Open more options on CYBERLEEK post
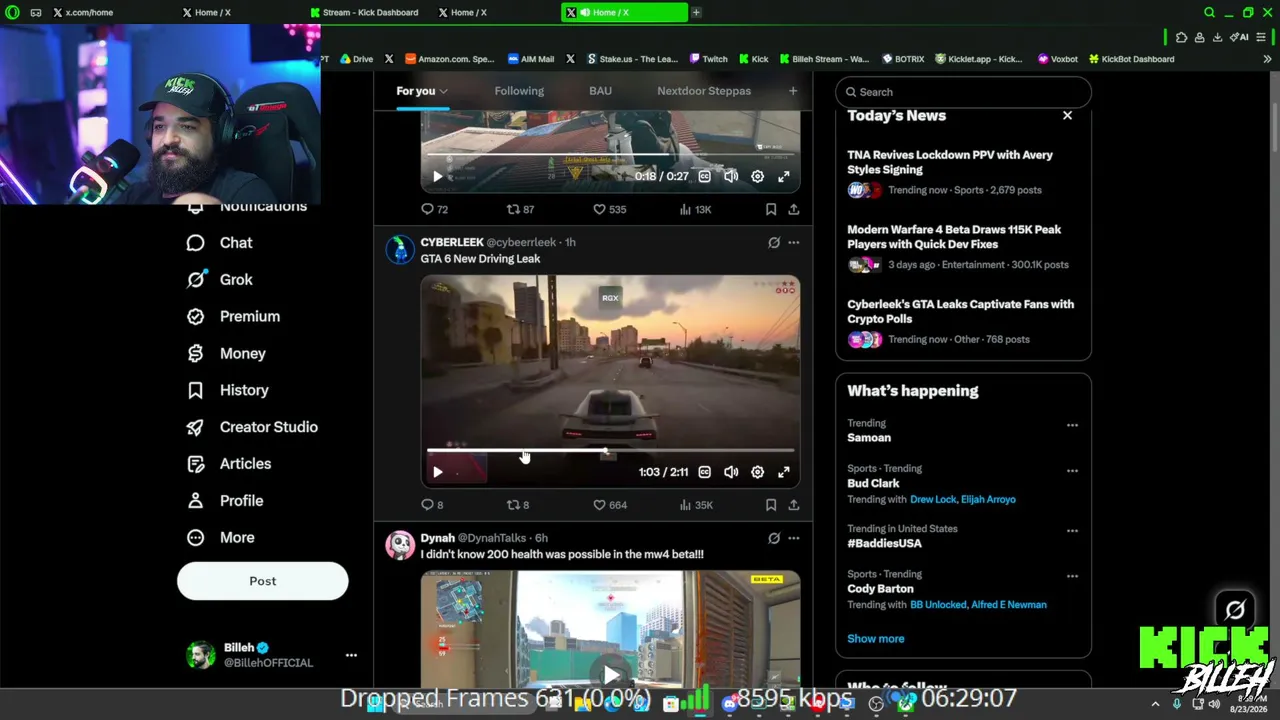Viewport: 1280px width, 720px height. (x=793, y=242)
